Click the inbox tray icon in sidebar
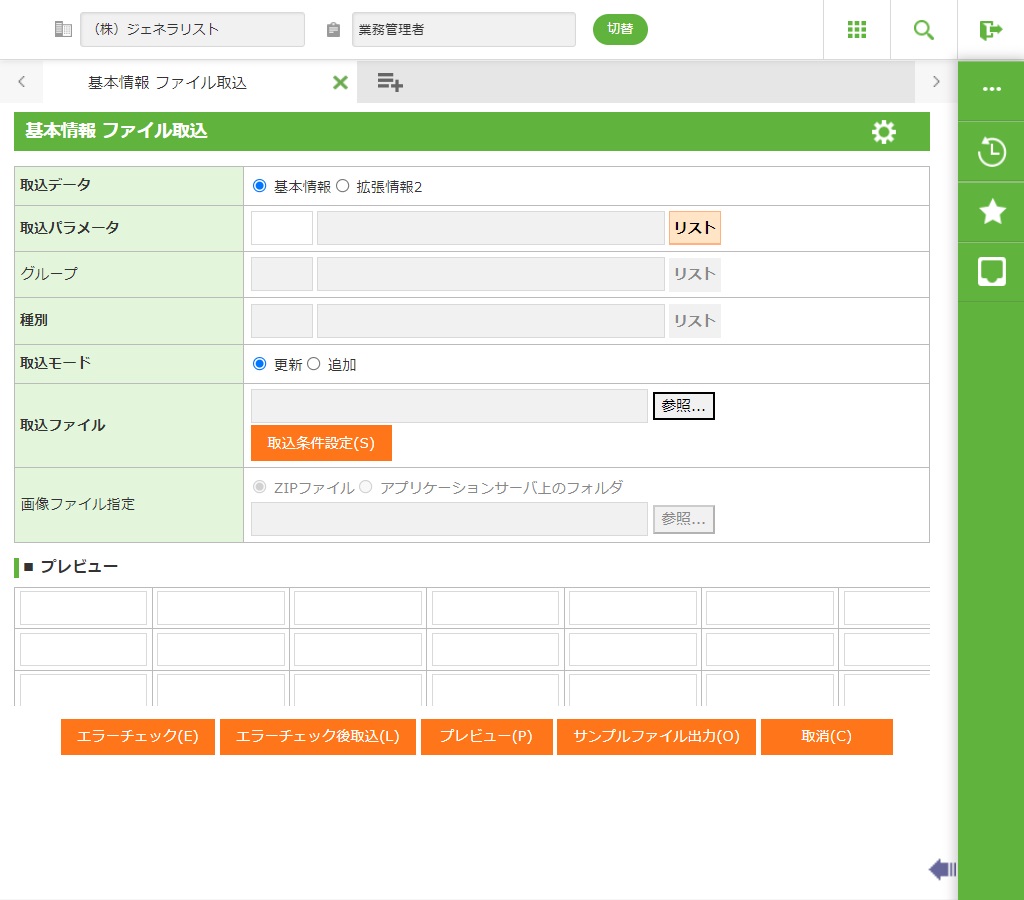Image resolution: width=1024 pixels, height=900 pixels. pos(991,271)
